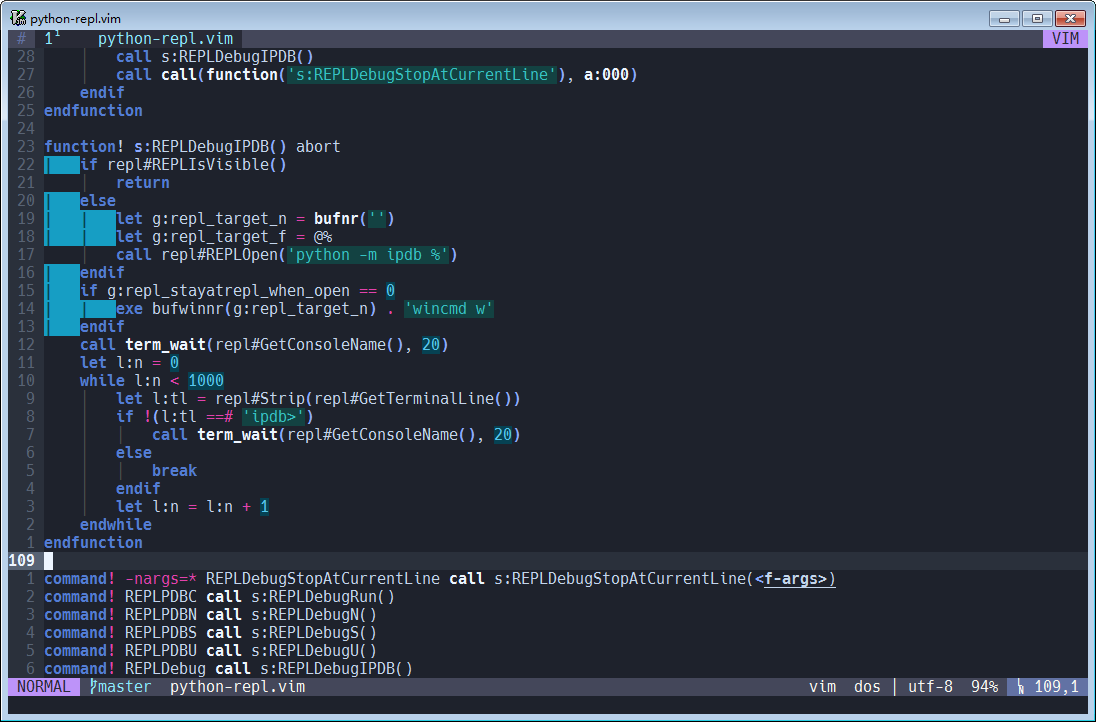Click the Vim application icon in title bar

(x=18, y=18)
